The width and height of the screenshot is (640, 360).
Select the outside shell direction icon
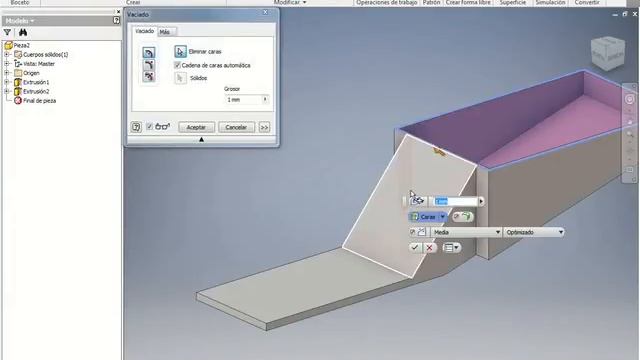pos(149,64)
